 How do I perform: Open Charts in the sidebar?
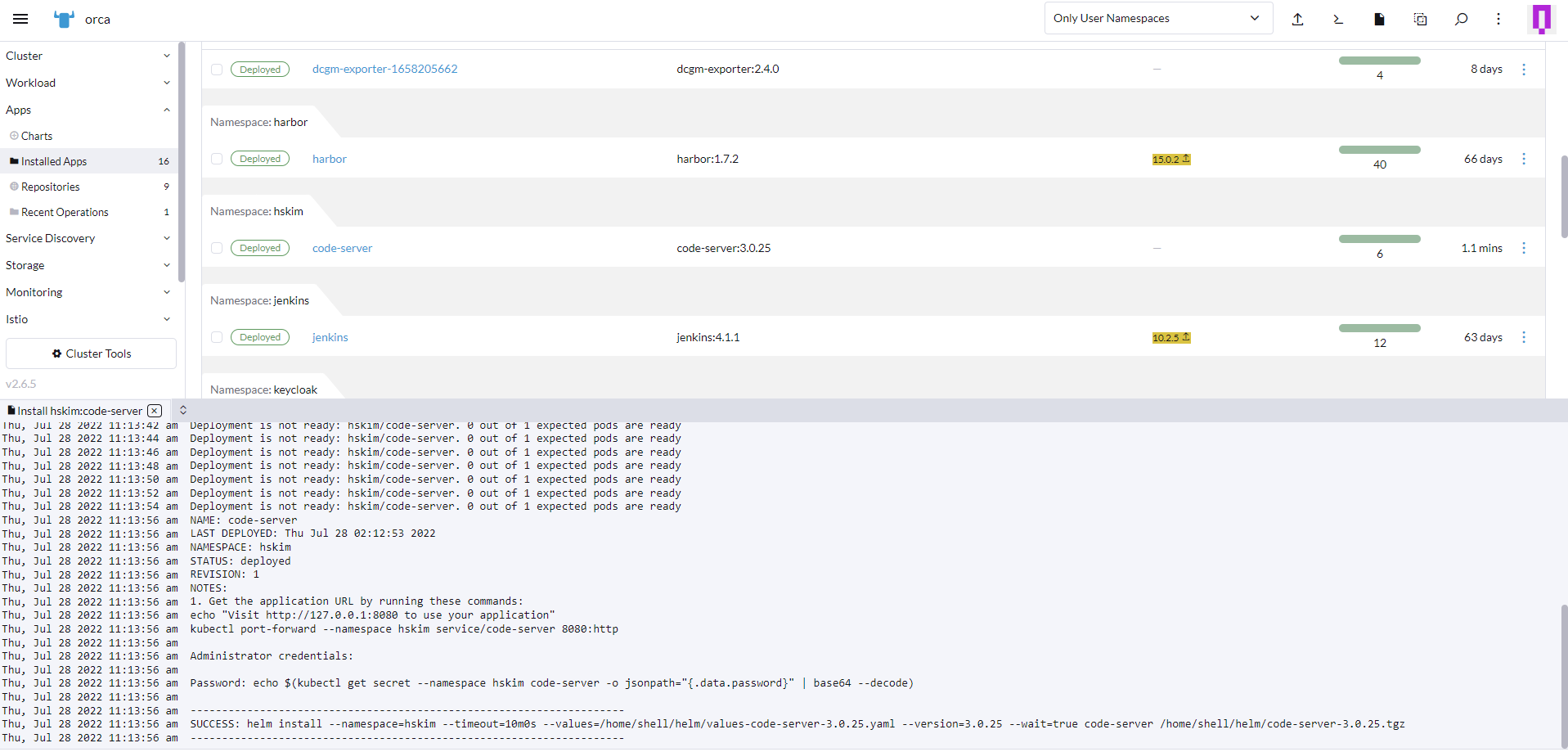coord(88,136)
